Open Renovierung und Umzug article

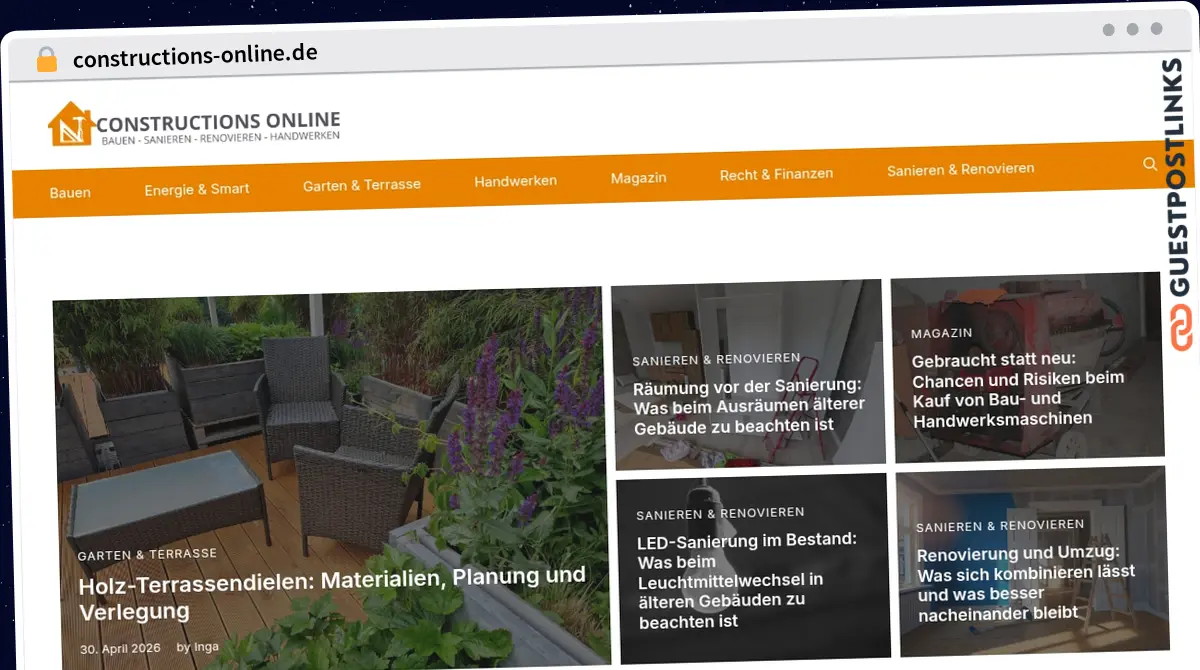click(x=1026, y=582)
